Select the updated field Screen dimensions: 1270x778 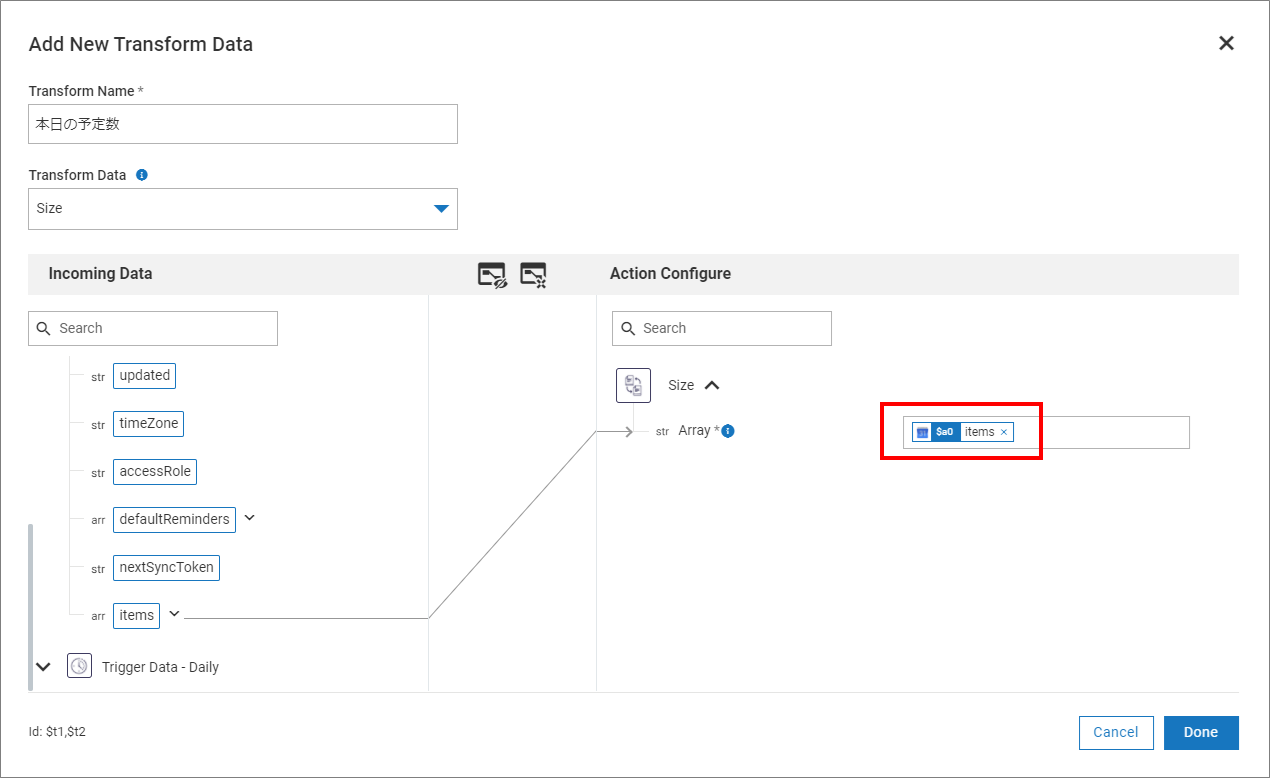[145, 376]
